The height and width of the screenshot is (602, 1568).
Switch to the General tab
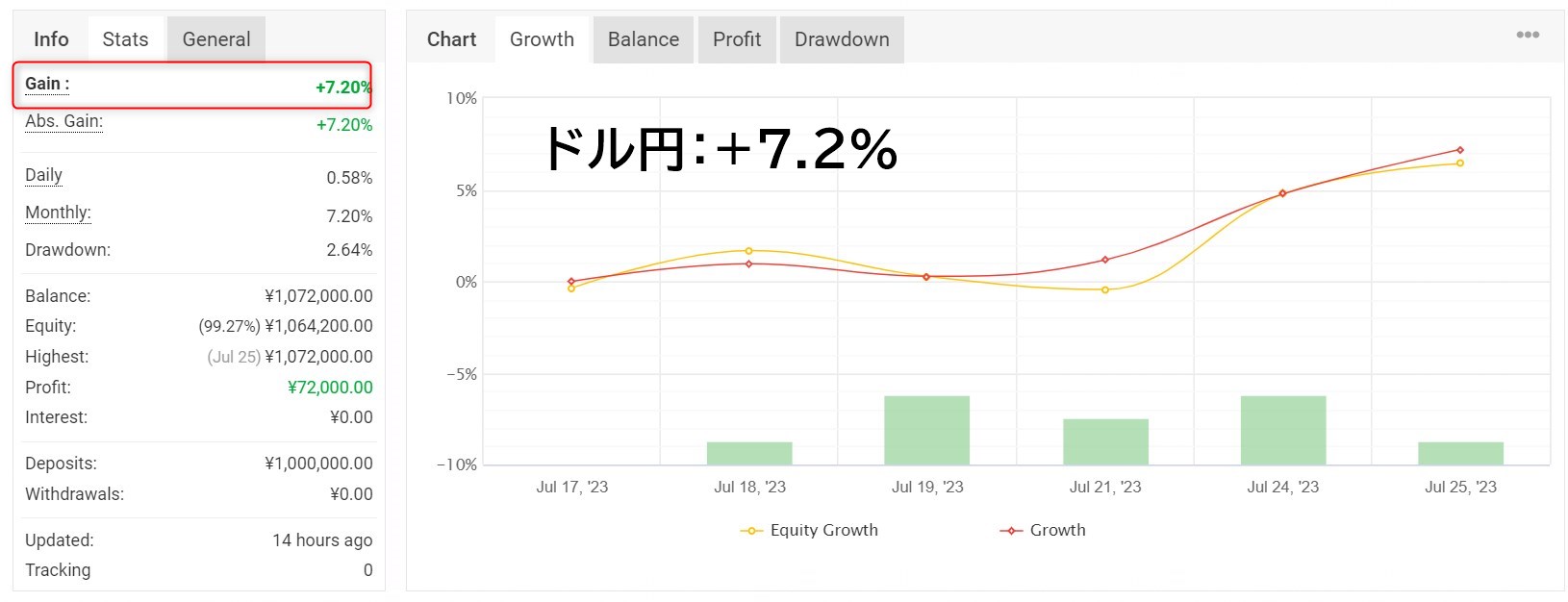[x=216, y=39]
